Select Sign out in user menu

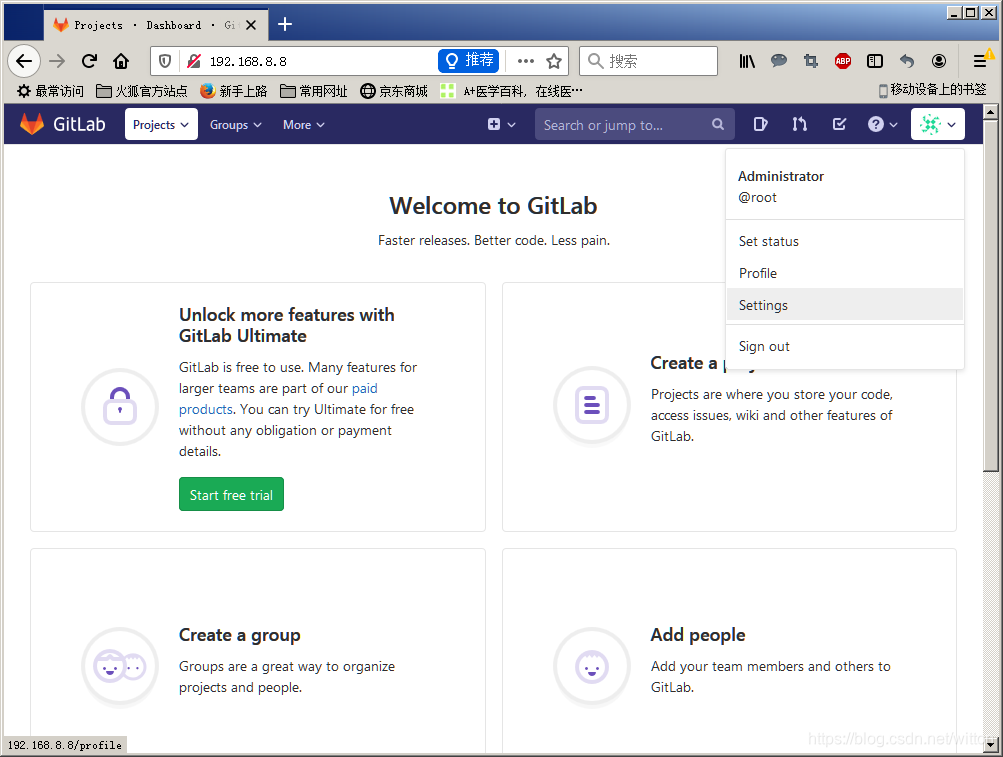[845, 346]
